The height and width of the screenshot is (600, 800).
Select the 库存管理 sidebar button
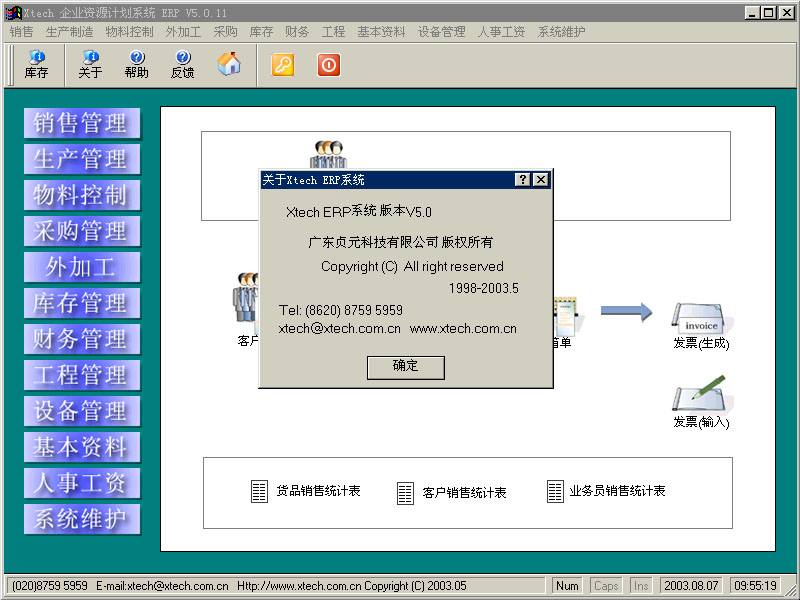[x=82, y=303]
